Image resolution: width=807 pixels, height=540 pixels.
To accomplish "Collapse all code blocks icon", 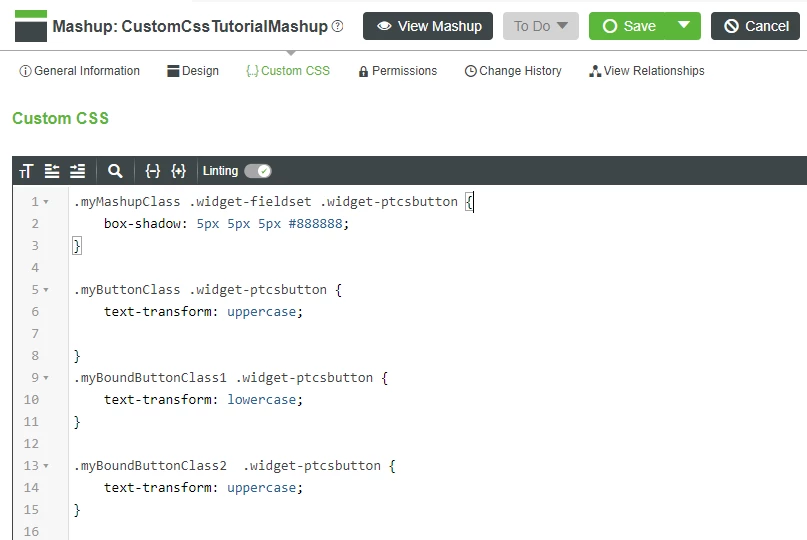I will [152, 171].
